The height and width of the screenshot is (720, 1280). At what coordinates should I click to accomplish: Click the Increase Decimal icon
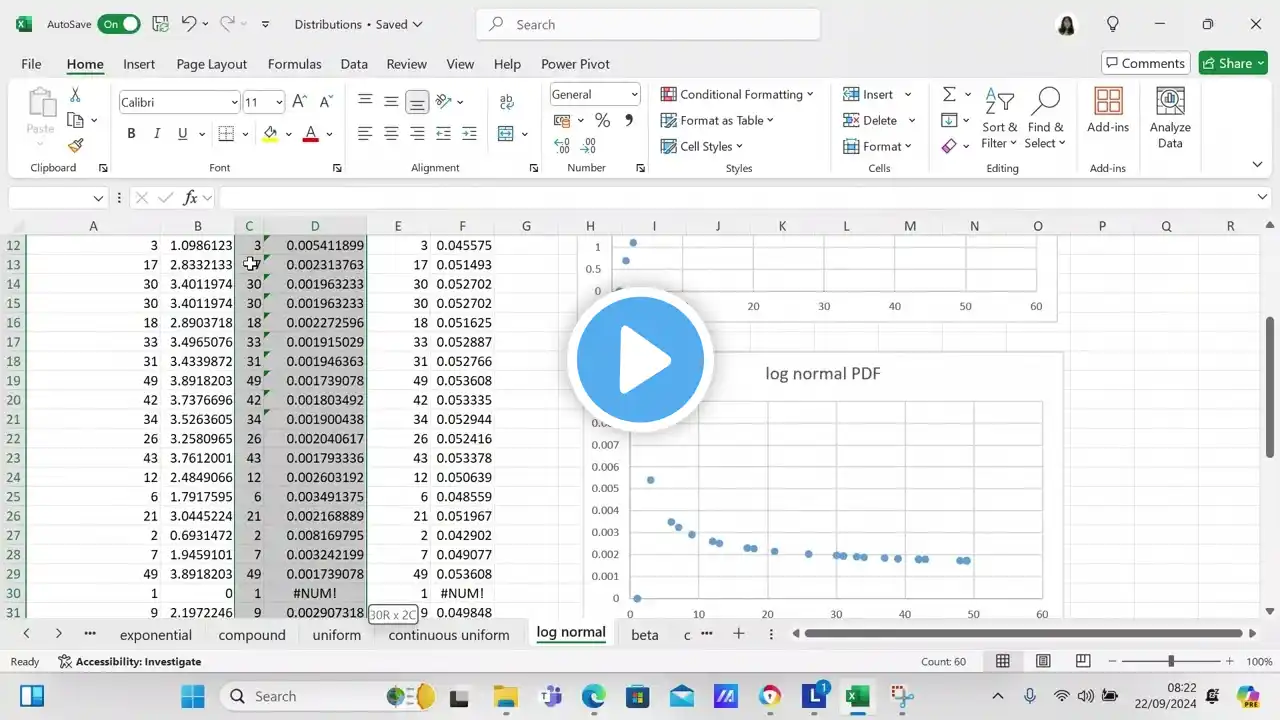point(562,146)
